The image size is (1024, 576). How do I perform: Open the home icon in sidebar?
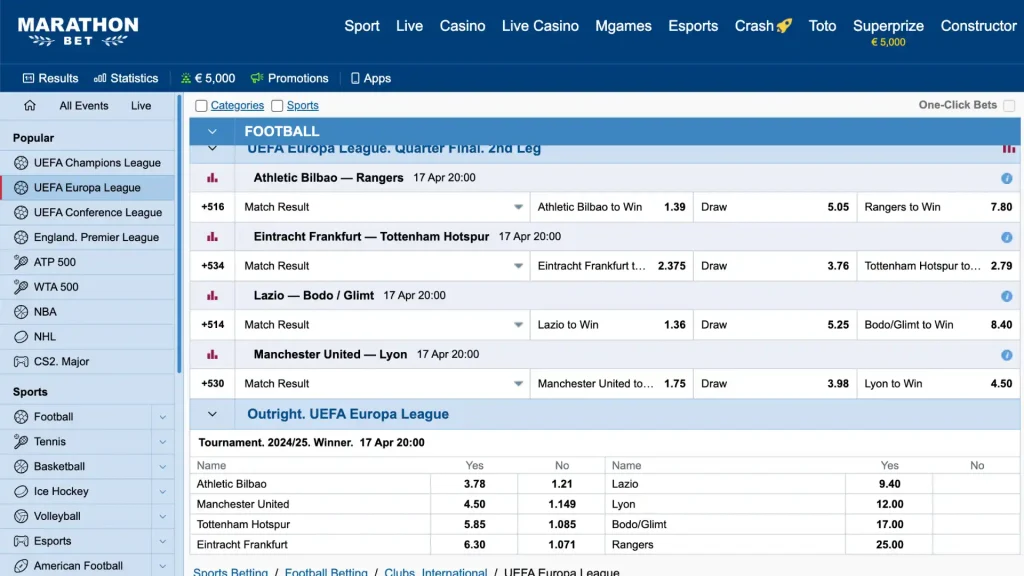click(29, 105)
